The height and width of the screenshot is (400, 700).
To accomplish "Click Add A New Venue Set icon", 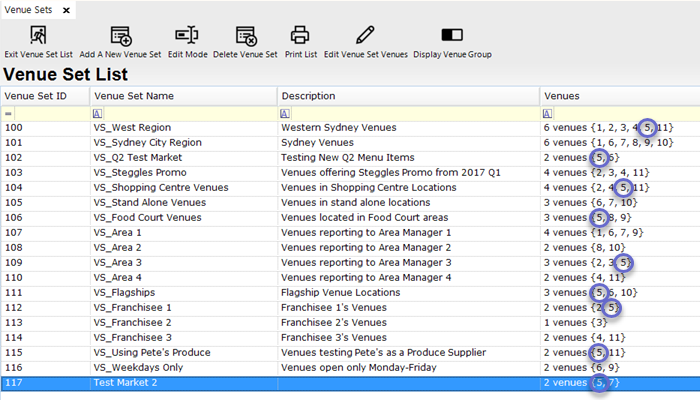I will click(120, 37).
